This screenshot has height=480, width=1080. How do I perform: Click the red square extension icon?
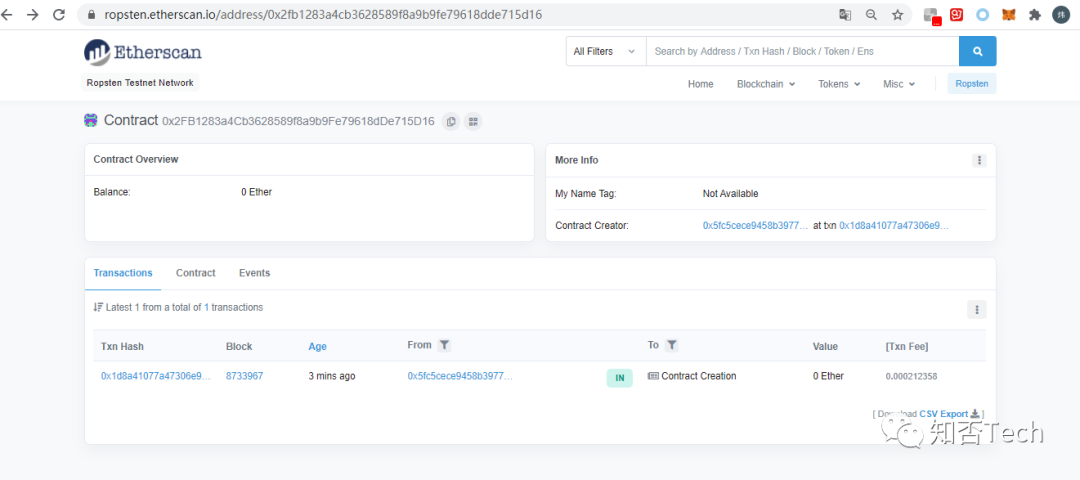point(956,14)
